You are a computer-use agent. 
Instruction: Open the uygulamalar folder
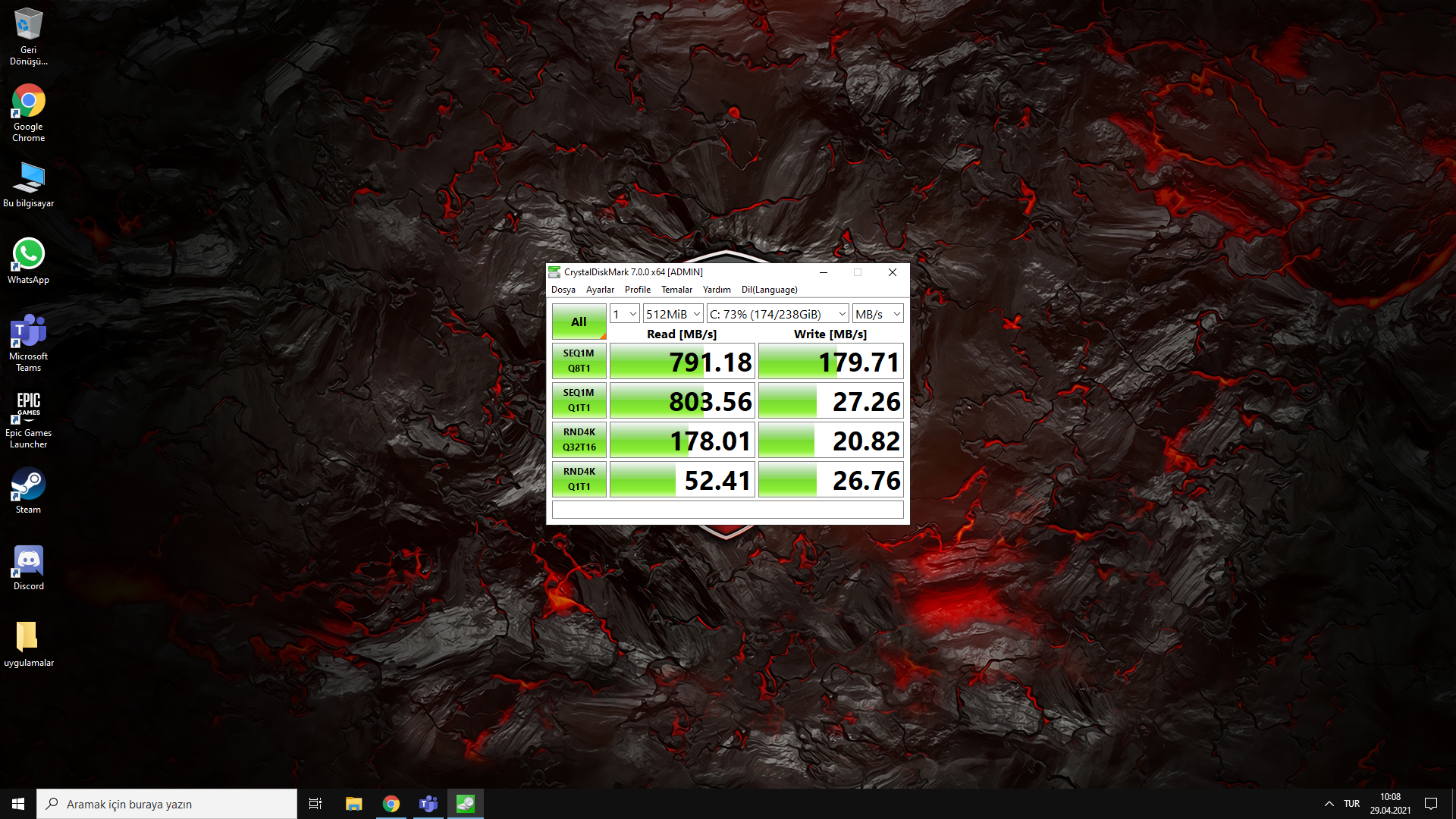[28, 639]
